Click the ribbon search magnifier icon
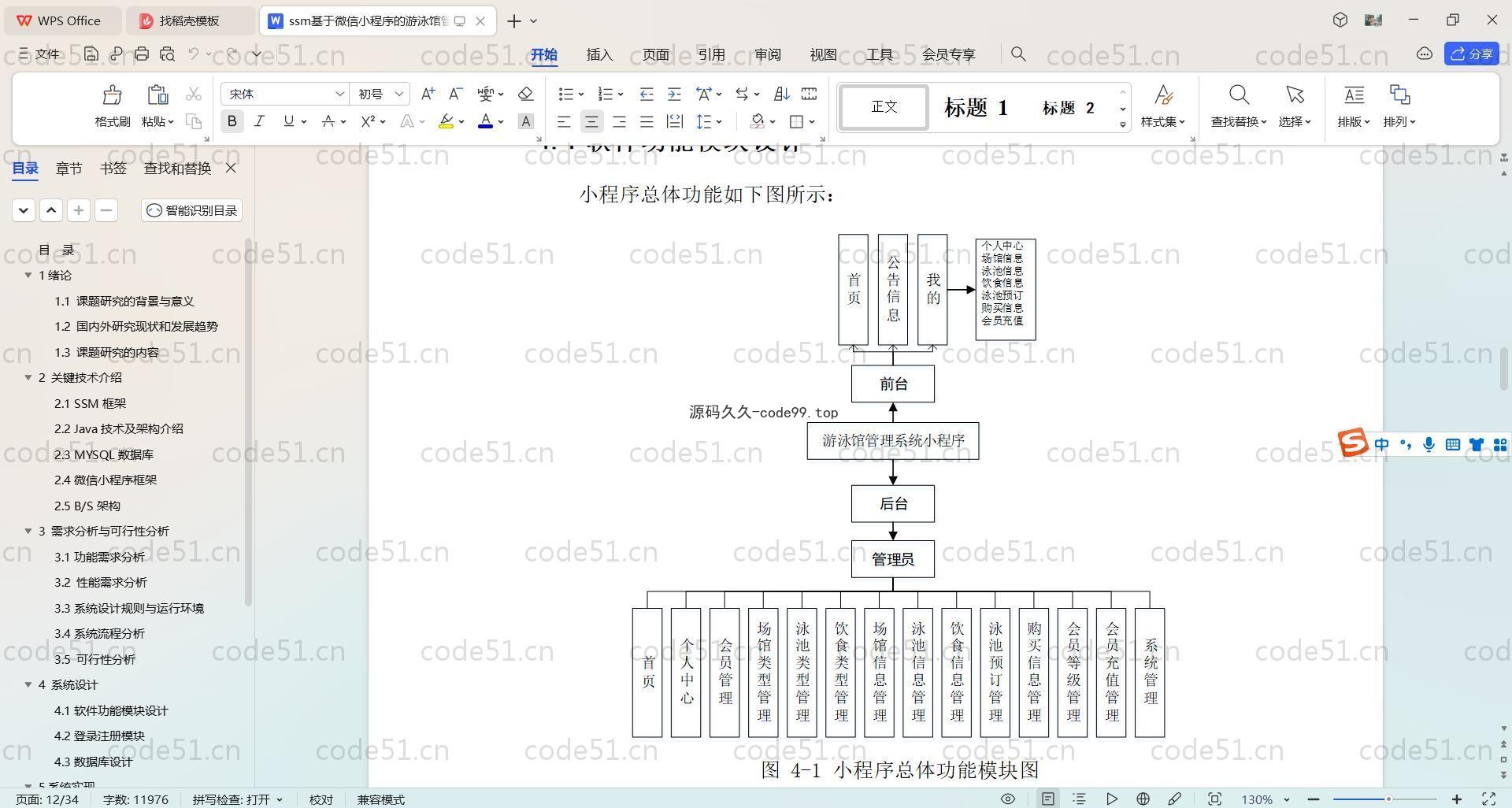Image resolution: width=1512 pixels, height=808 pixels. point(1018,54)
